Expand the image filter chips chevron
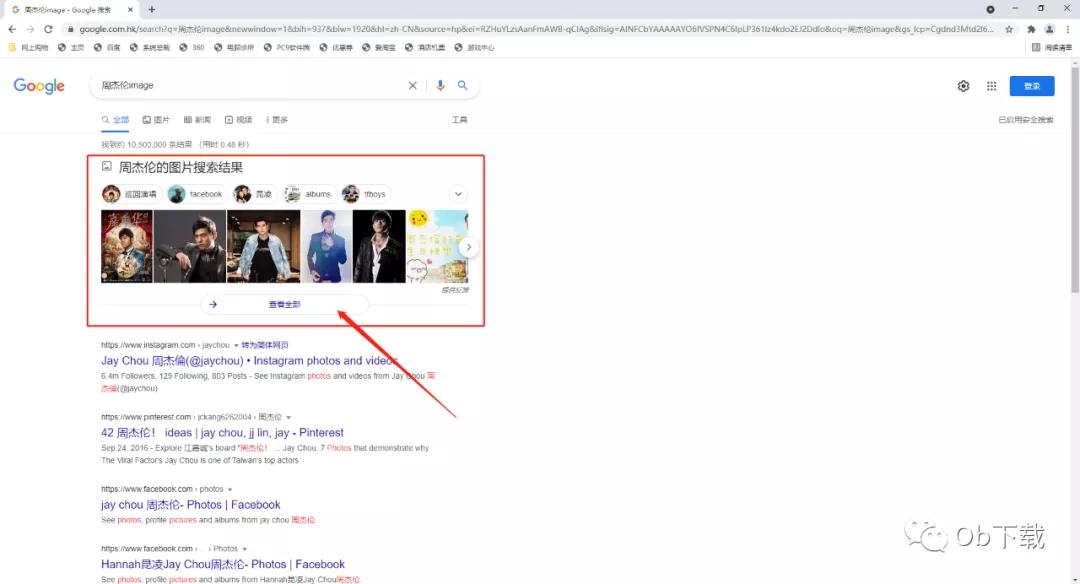 tap(458, 194)
